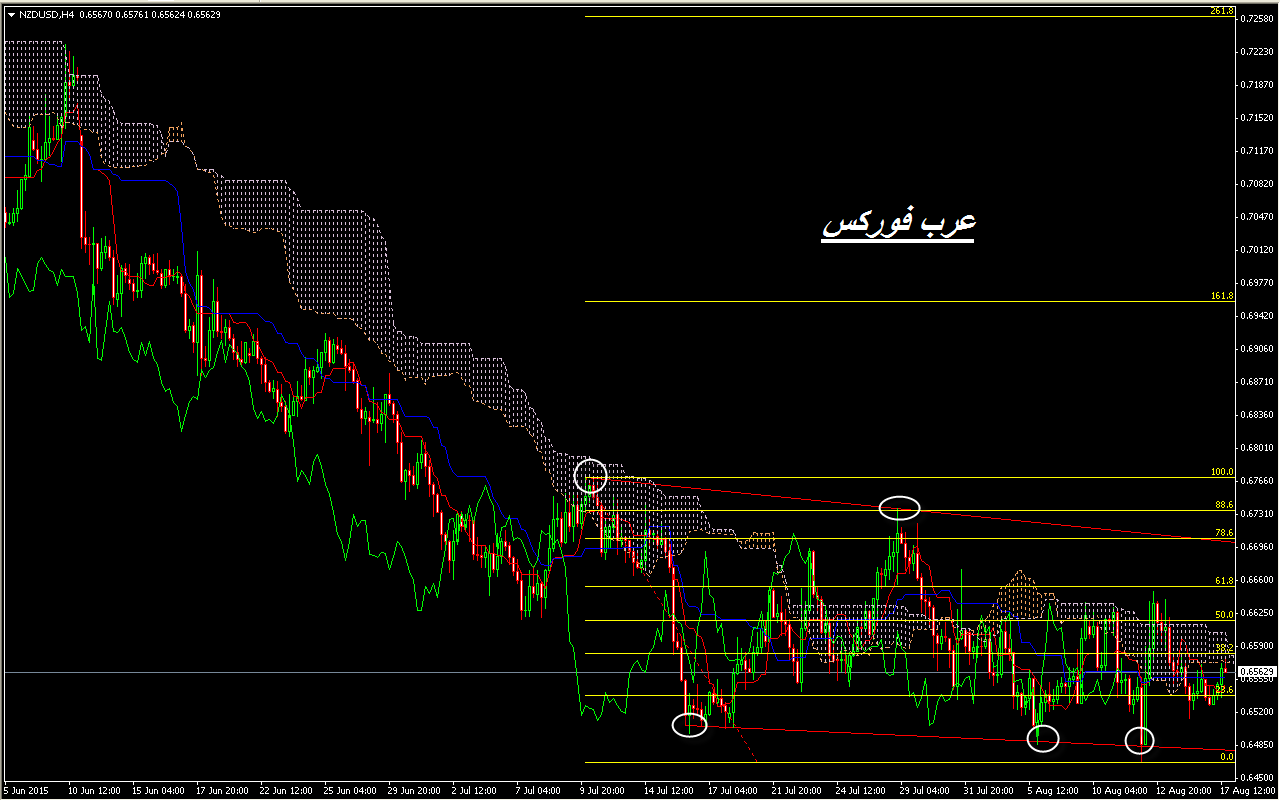Click time axis label 15 Jun 04:00
The height and width of the screenshot is (801, 1280).
[x=158, y=791]
